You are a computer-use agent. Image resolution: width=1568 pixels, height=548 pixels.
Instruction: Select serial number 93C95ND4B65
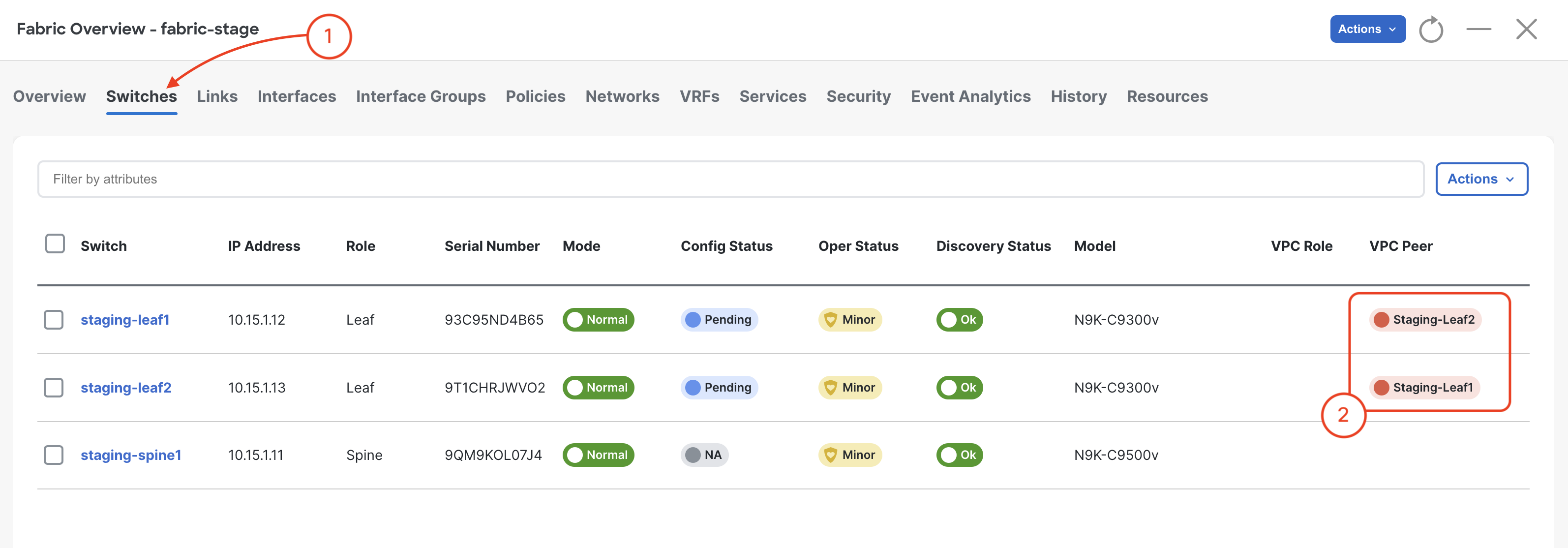[x=494, y=320]
